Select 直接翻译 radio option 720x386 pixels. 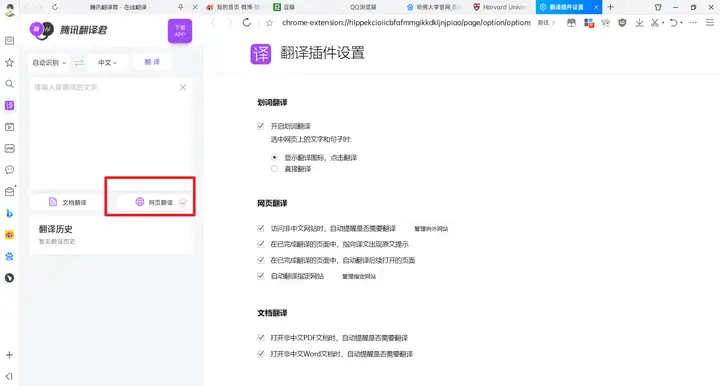275,169
